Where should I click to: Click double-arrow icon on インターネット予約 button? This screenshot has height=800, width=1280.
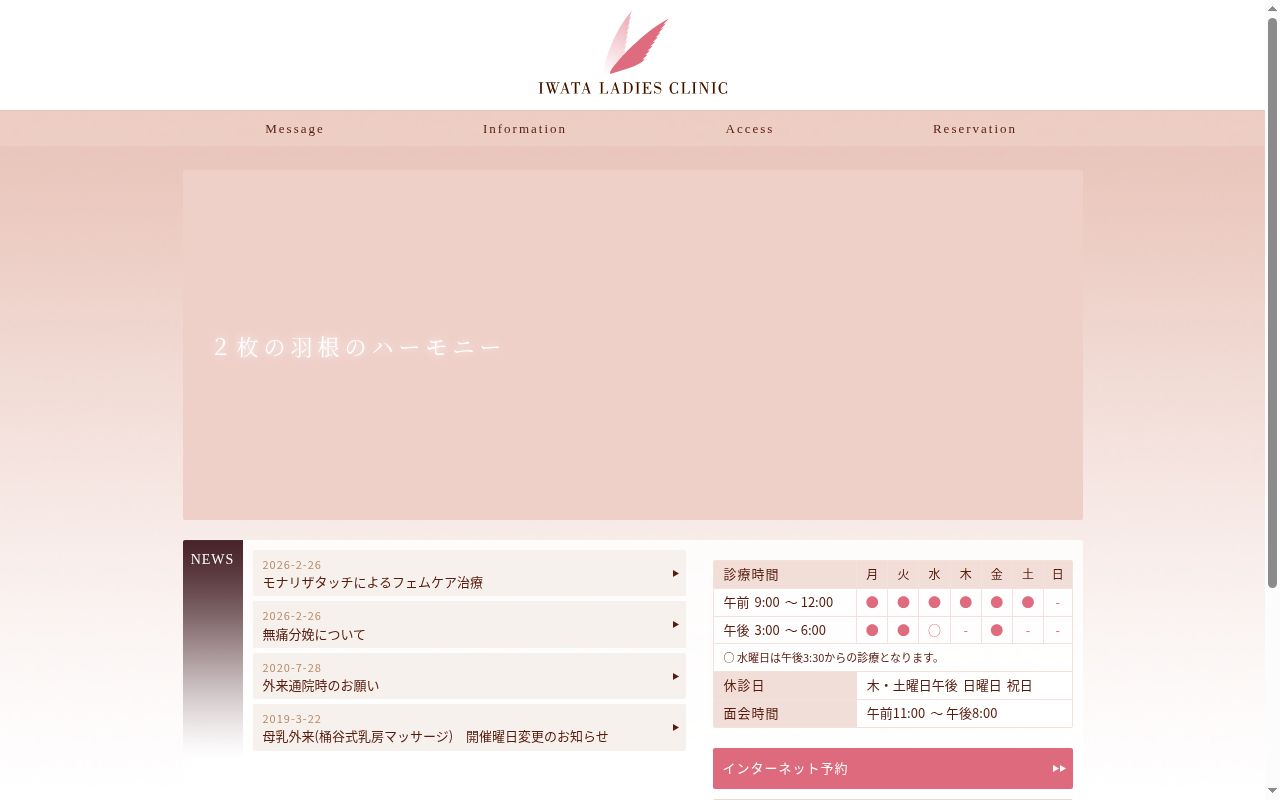click(1059, 768)
